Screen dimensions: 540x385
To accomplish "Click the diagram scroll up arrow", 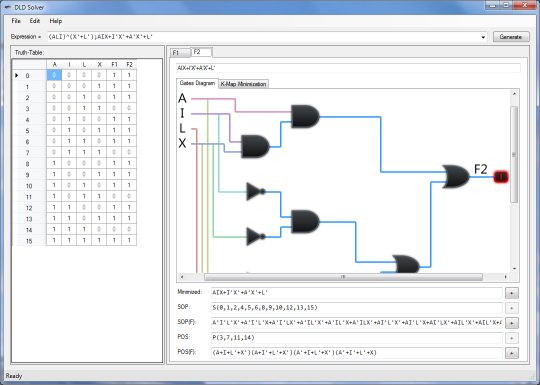I will point(515,94).
